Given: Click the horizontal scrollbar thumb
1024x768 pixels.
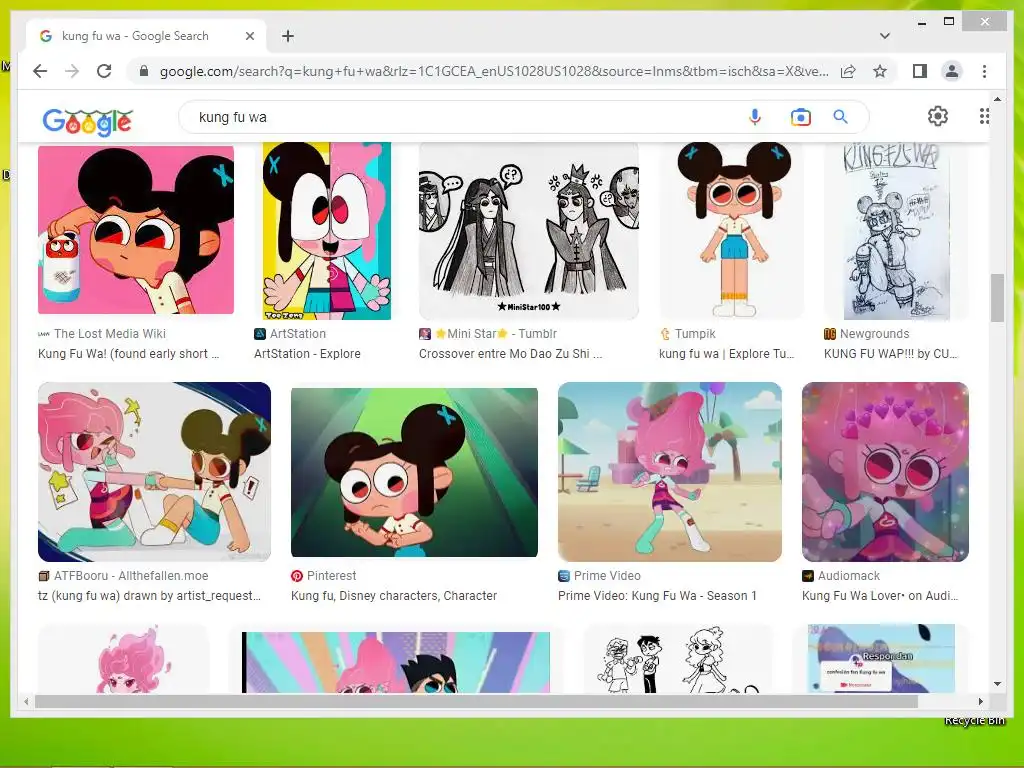Looking at the screenshot, I should point(476,701).
